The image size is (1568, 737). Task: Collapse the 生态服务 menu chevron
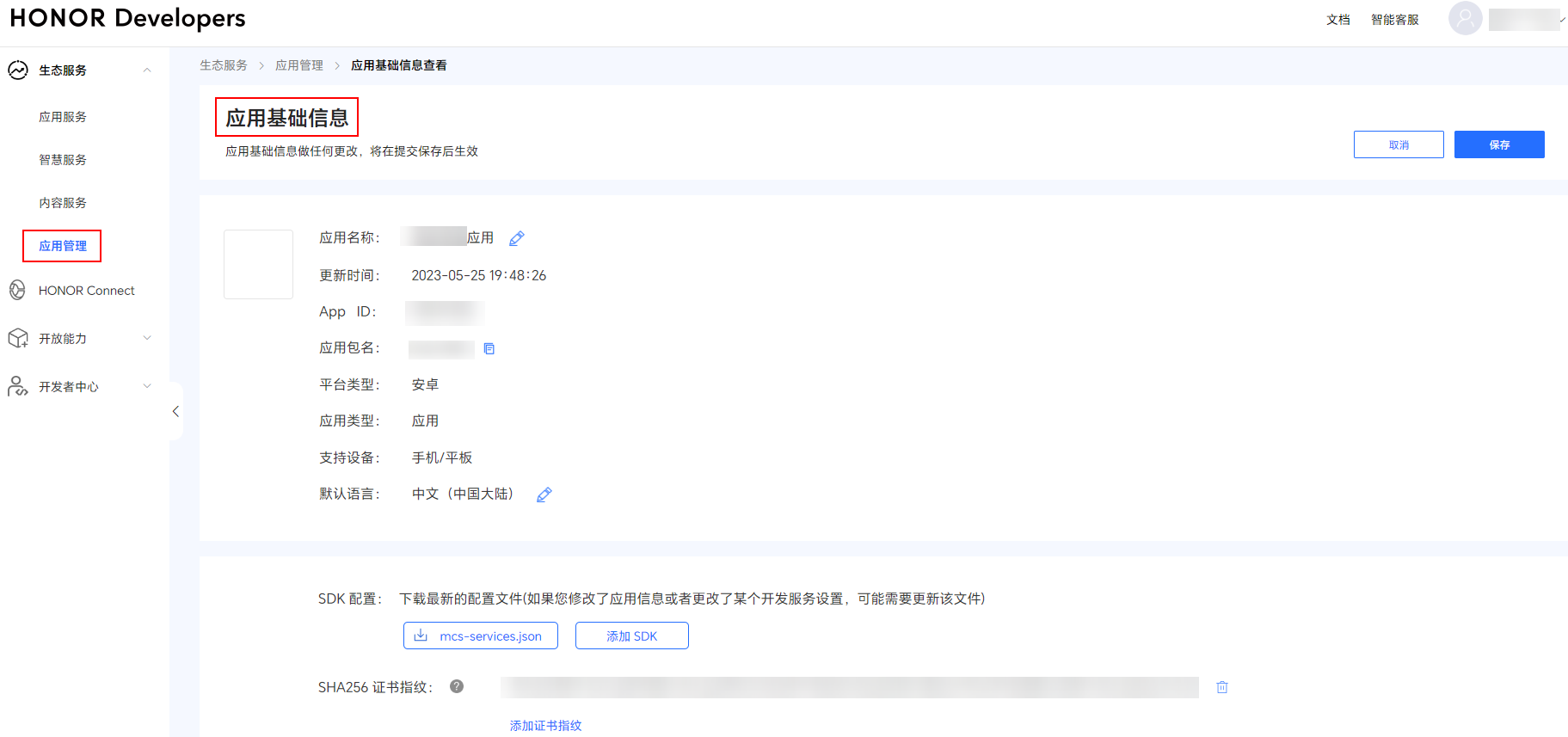coord(147,71)
